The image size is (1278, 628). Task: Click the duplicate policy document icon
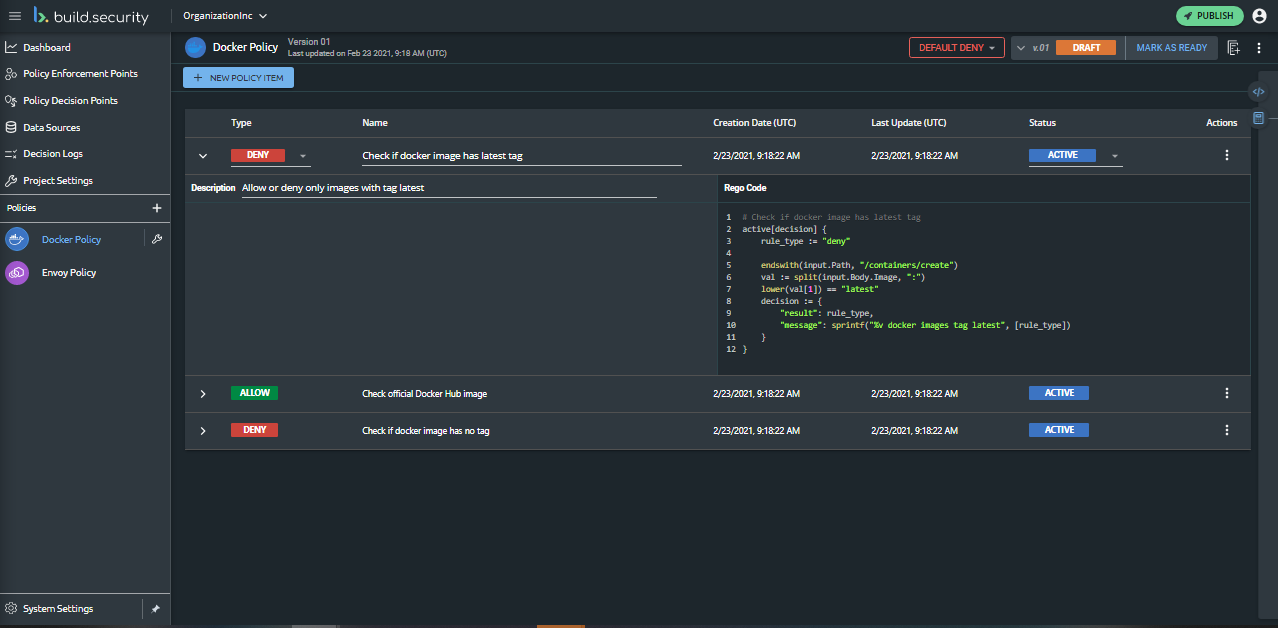click(1233, 48)
